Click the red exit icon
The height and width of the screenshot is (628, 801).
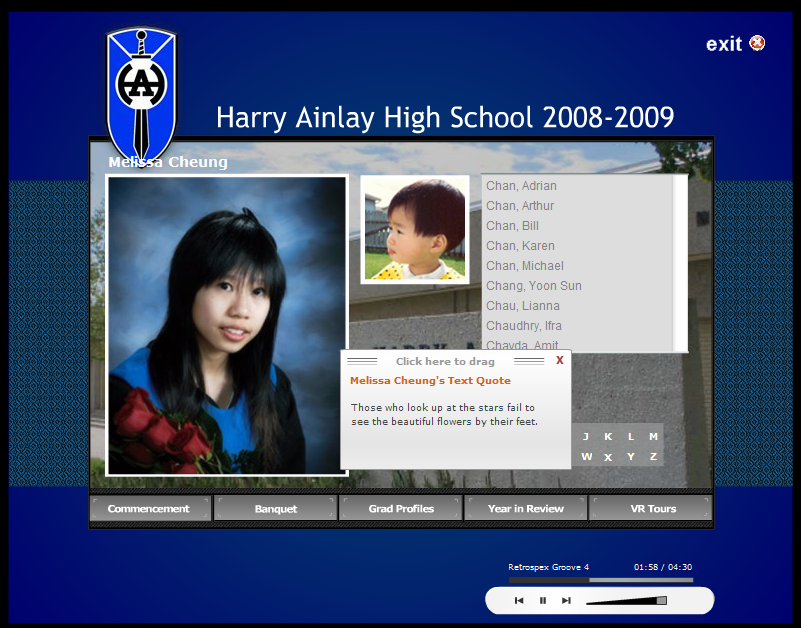click(757, 43)
